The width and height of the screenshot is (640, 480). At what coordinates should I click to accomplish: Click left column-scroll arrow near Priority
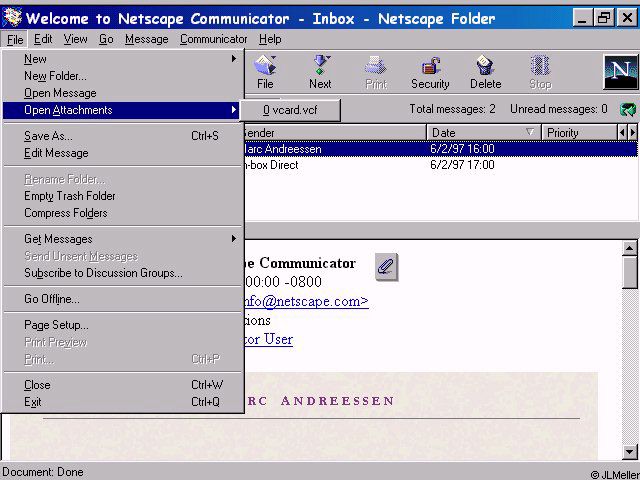click(x=622, y=133)
